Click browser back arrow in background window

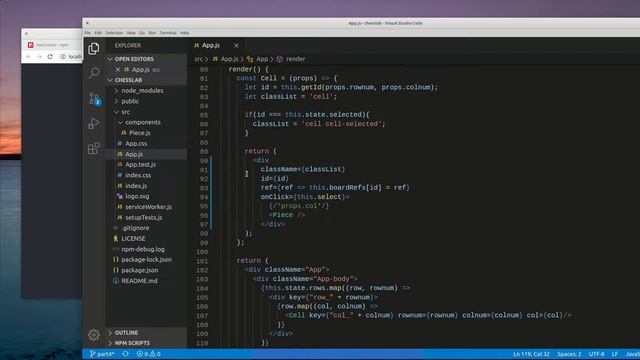(28, 57)
